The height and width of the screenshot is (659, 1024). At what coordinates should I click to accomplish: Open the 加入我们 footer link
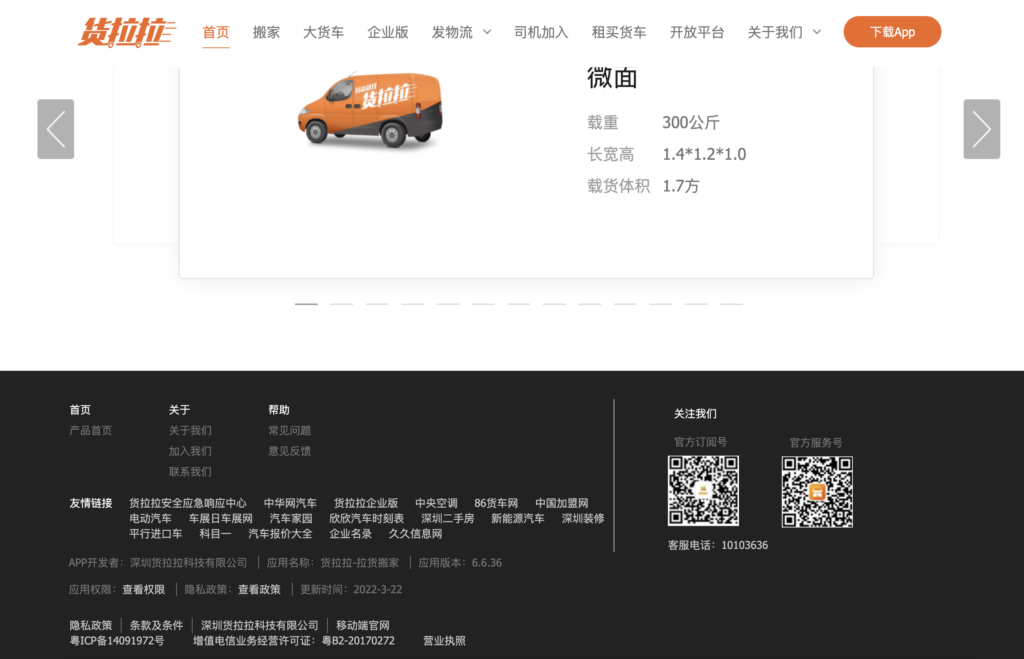point(190,451)
